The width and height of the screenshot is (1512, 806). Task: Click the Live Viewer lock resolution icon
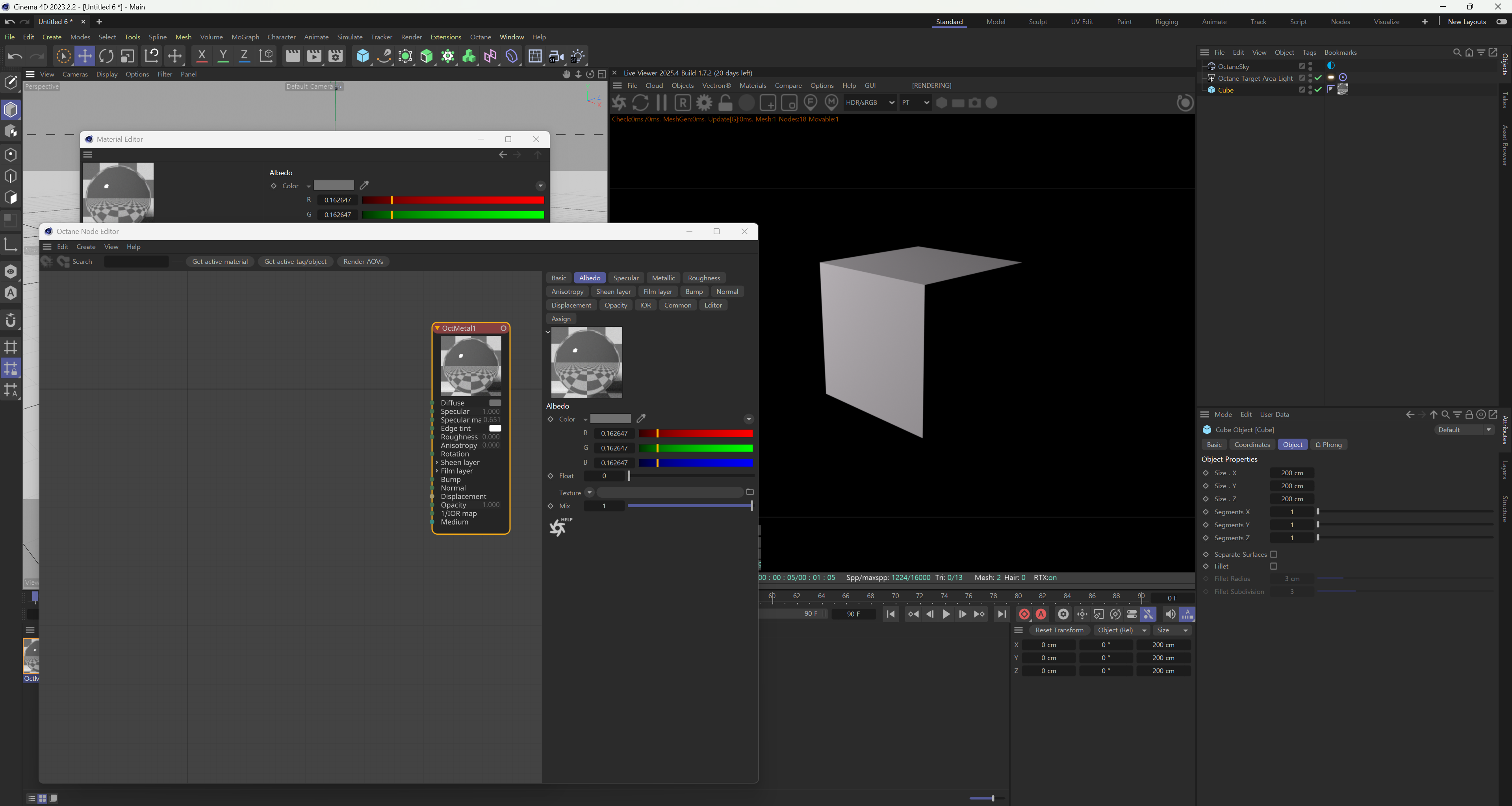click(725, 103)
